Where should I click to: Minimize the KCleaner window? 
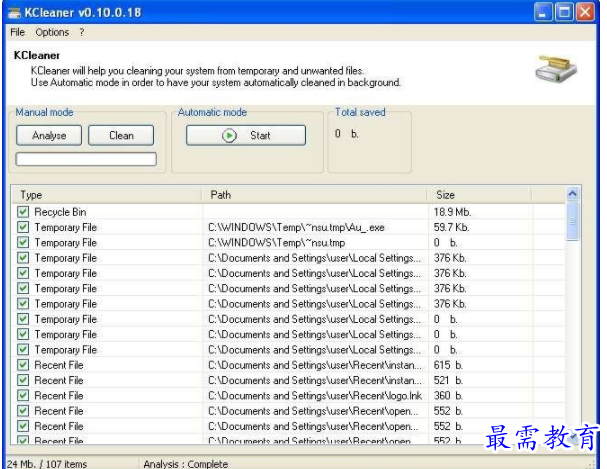[543, 12]
